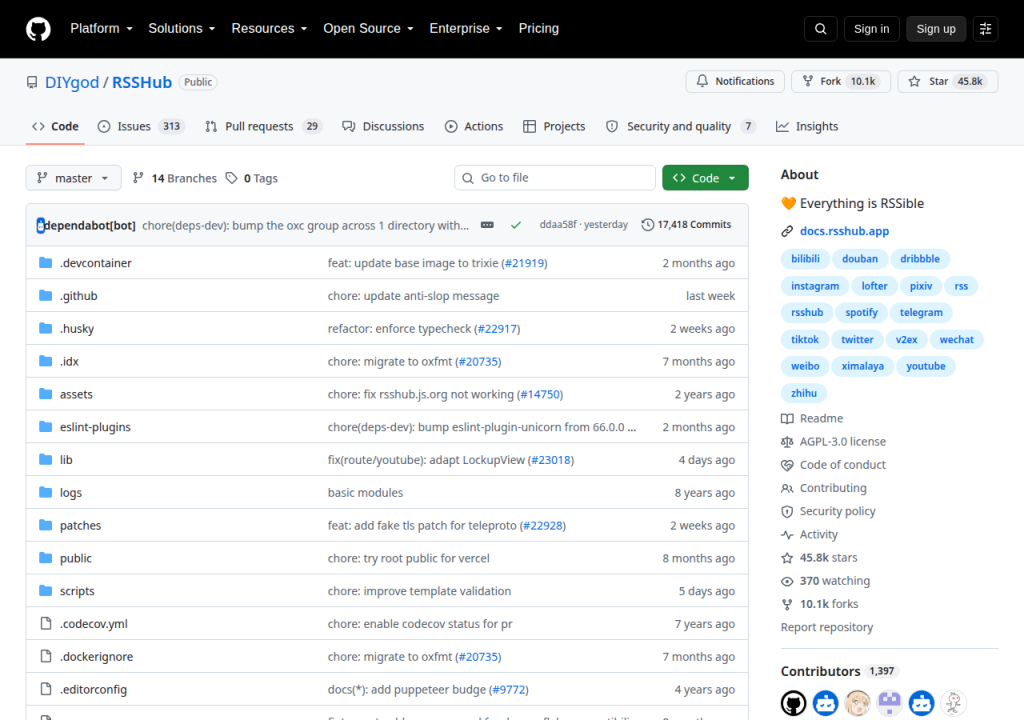Open the docs.rsshub.app link

(844, 231)
